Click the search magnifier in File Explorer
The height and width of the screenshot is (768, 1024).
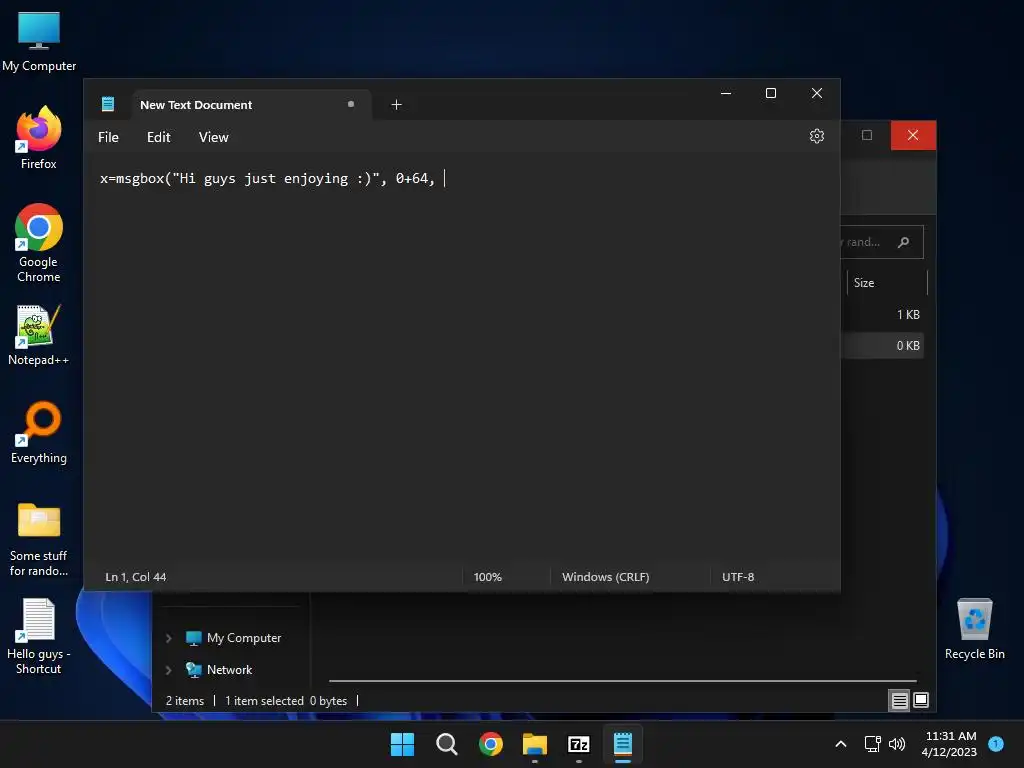click(x=903, y=242)
